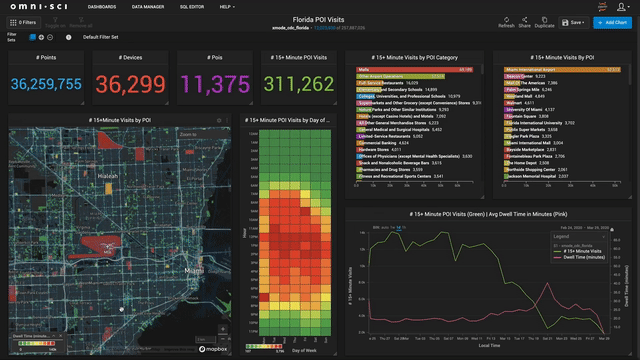The height and width of the screenshot is (360, 640).
Task: Select the University Of Miami POI row
Action: [529, 109]
